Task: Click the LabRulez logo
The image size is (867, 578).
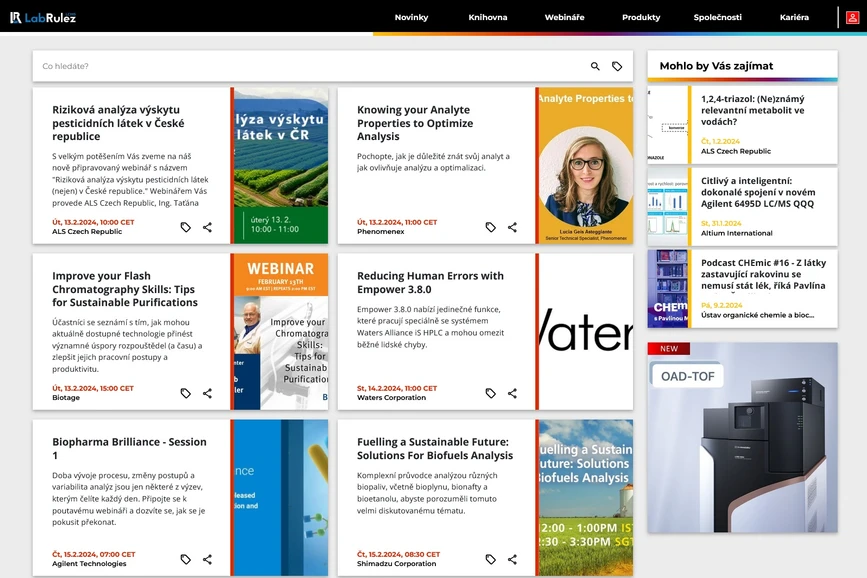Action: (x=43, y=18)
